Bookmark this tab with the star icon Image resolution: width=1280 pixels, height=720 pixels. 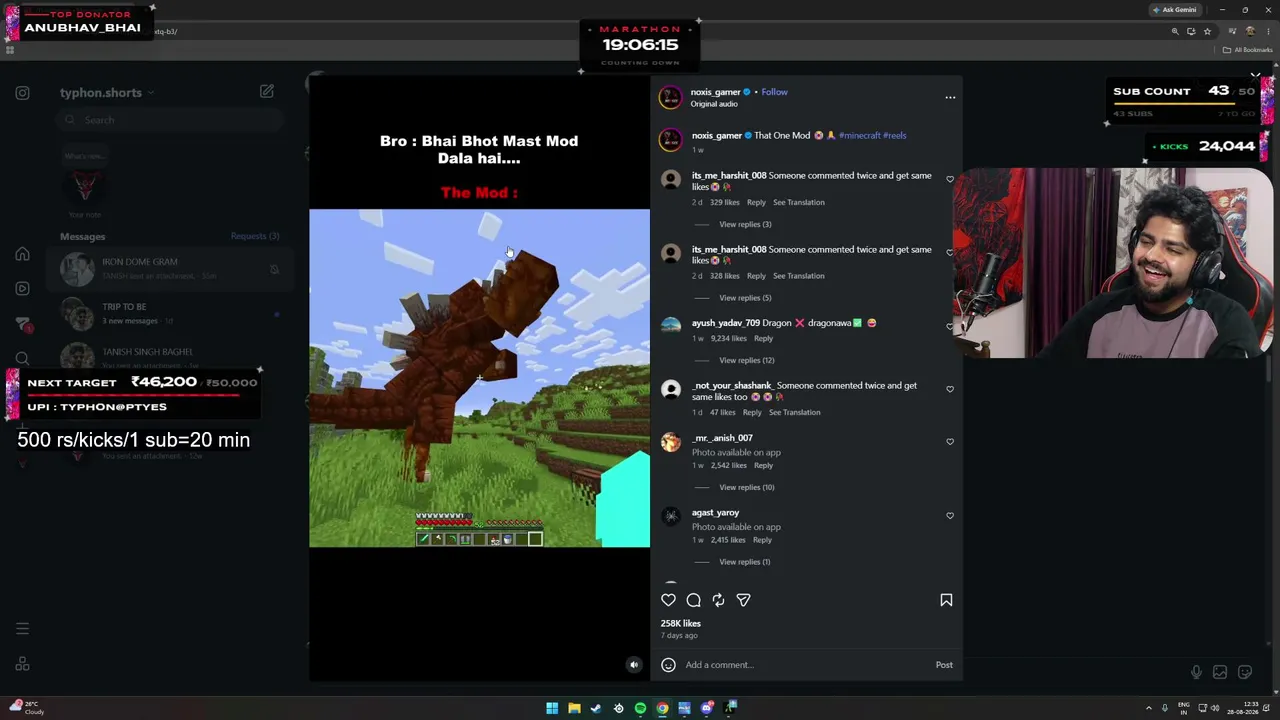[x=1206, y=31]
